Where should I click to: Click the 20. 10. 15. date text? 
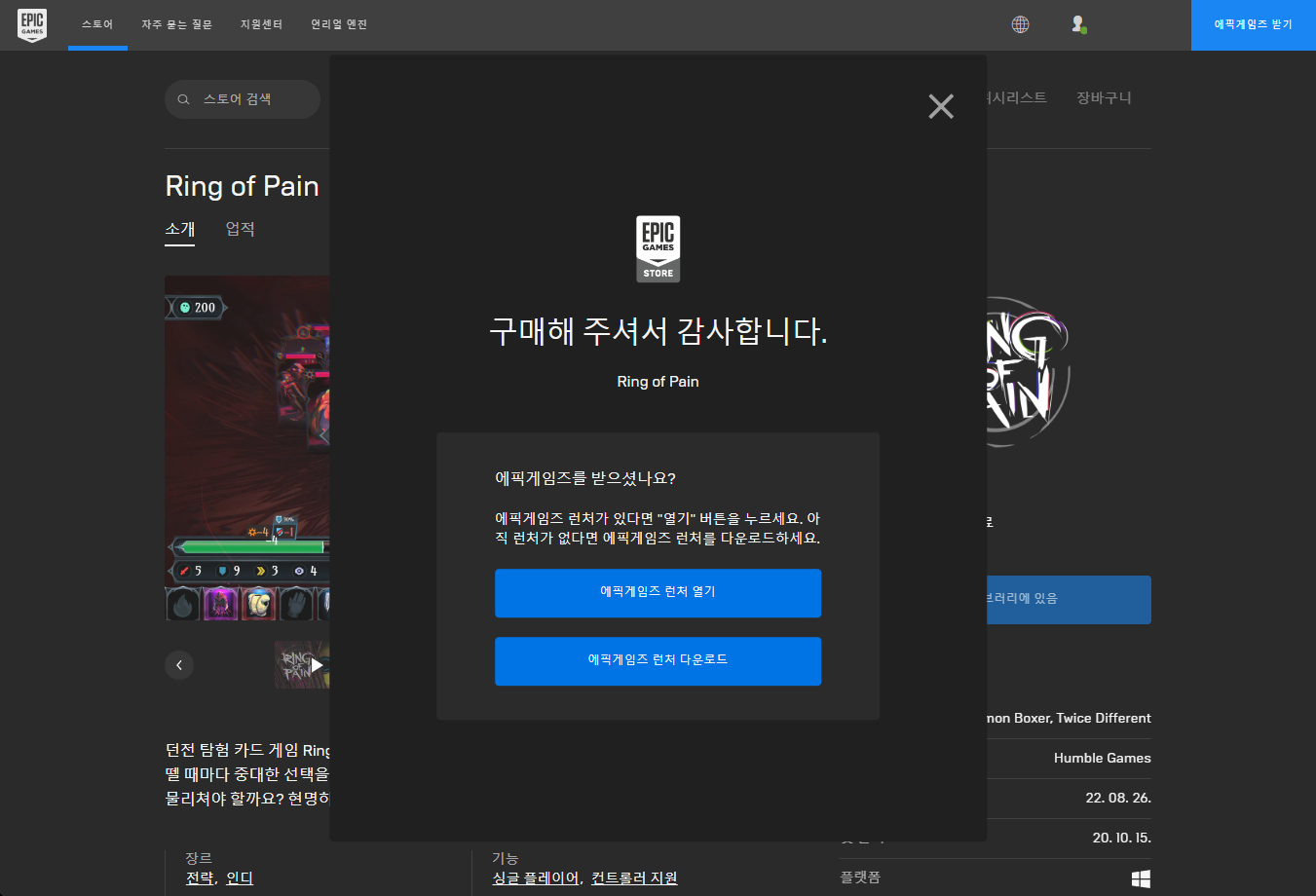(x=1121, y=838)
